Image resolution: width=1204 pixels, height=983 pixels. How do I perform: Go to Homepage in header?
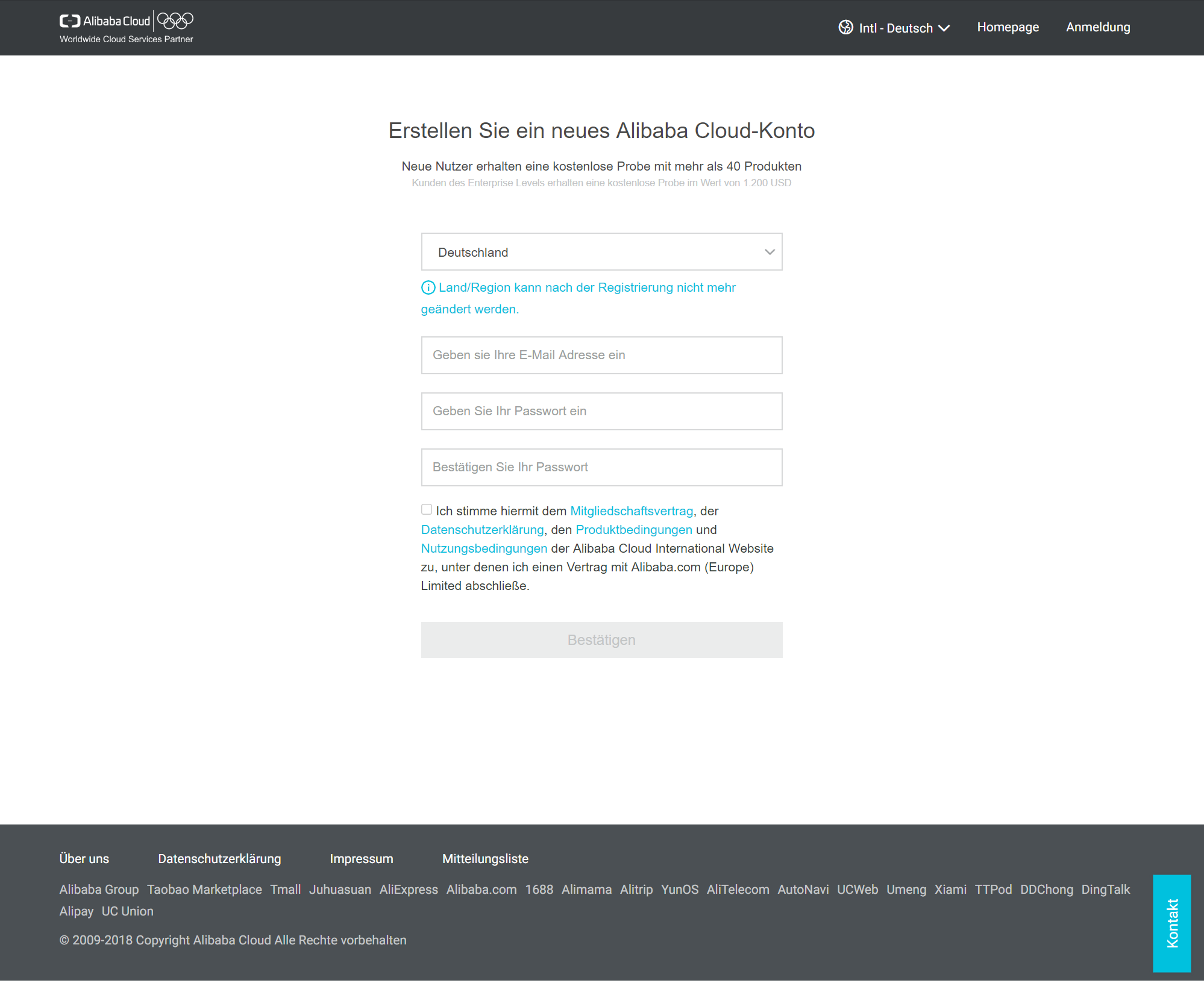(1008, 27)
